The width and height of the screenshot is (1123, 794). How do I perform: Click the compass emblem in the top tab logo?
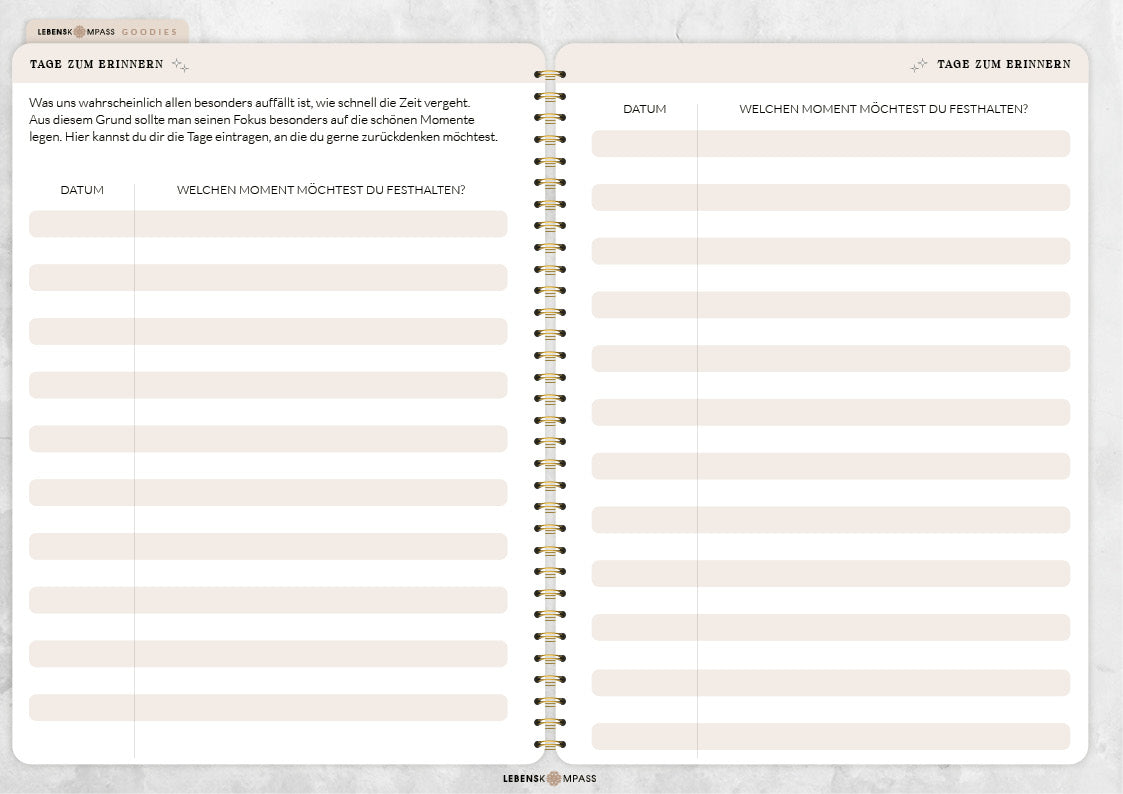79,32
